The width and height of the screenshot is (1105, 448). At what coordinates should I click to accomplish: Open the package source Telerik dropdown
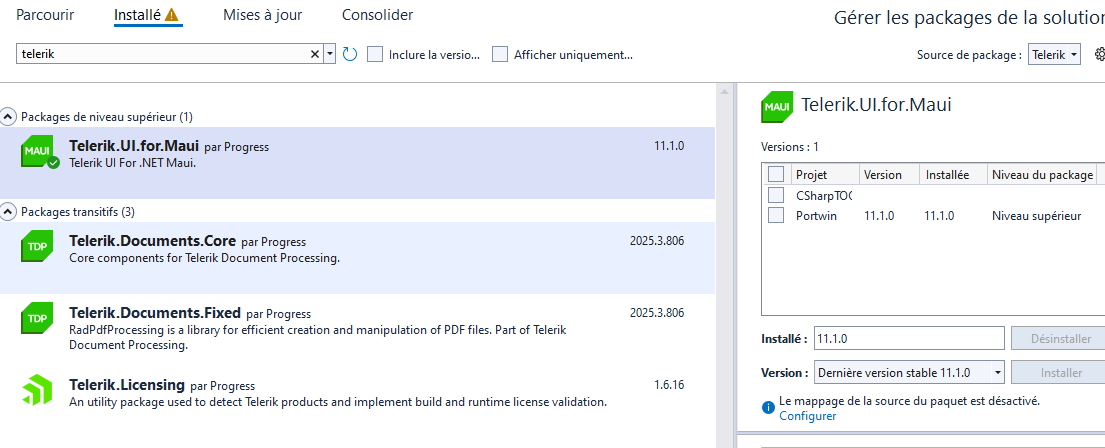[x=1055, y=54]
